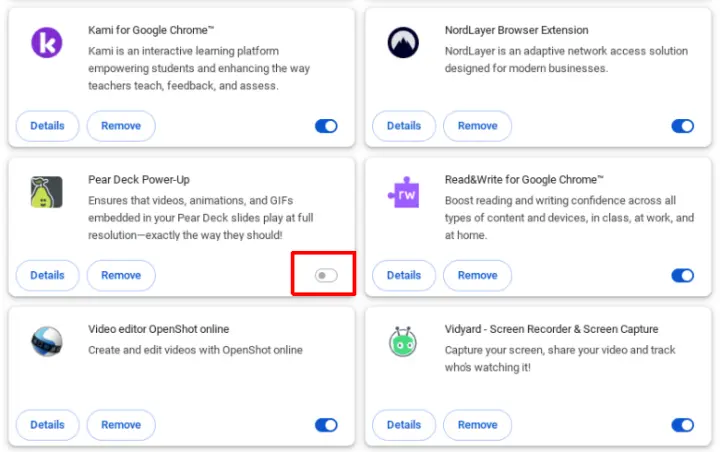
Task: Disable the Read&Write extension toggle
Action: coord(682,275)
